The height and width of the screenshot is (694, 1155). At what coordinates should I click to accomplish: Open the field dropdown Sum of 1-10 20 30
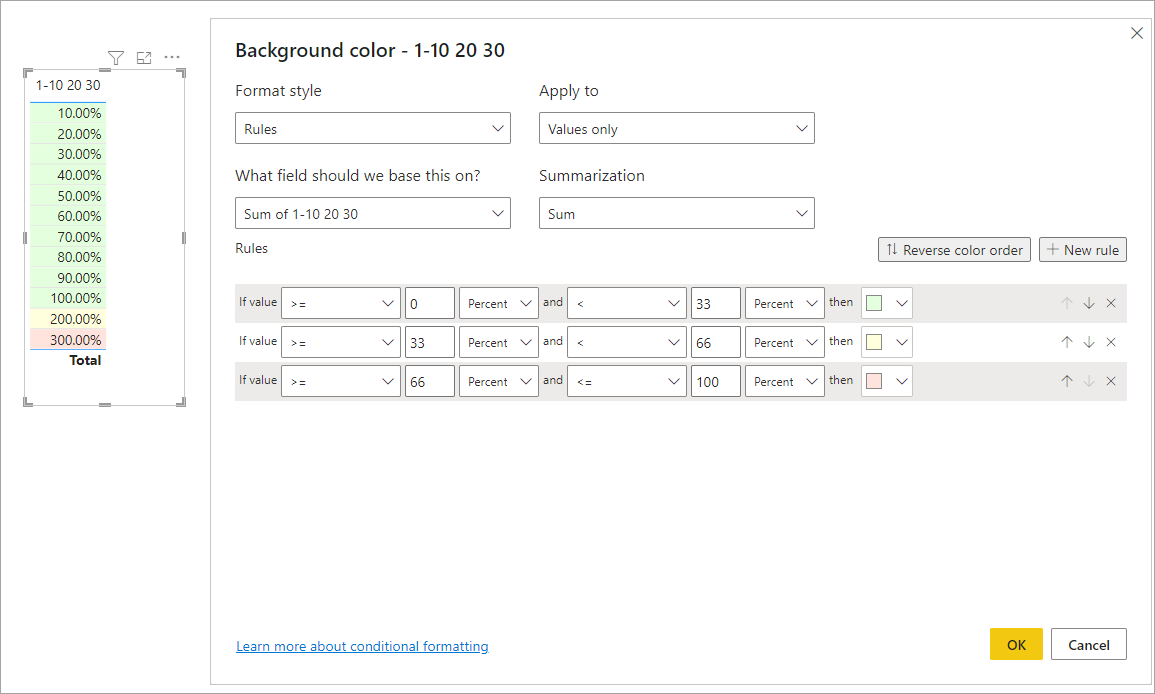[x=373, y=213]
